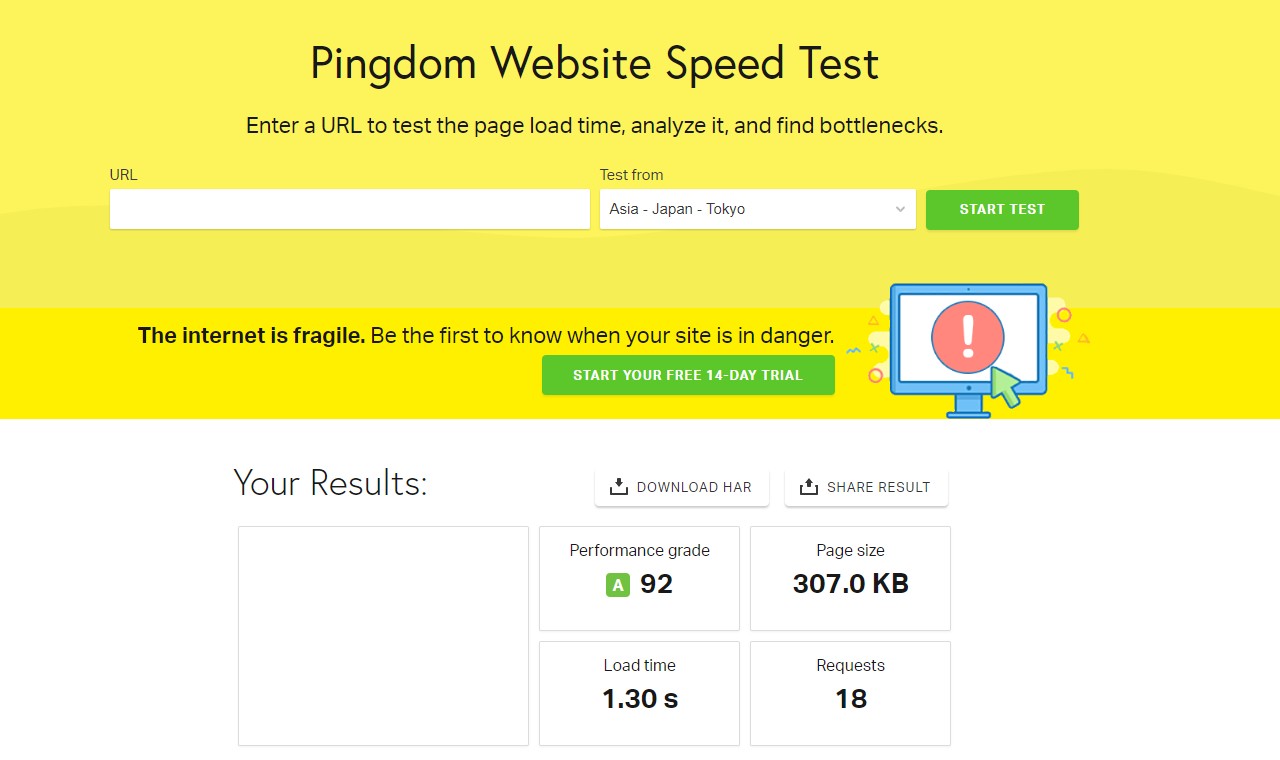The image size is (1280, 760).
Task: Click the share icon beside SHARE RESULT
Action: tap(807, 486)
